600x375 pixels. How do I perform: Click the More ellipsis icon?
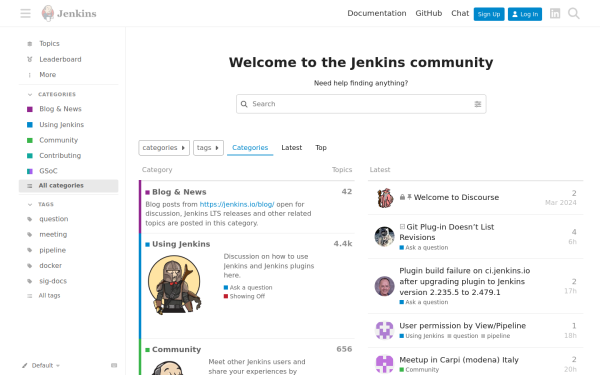tap(30, 75)
